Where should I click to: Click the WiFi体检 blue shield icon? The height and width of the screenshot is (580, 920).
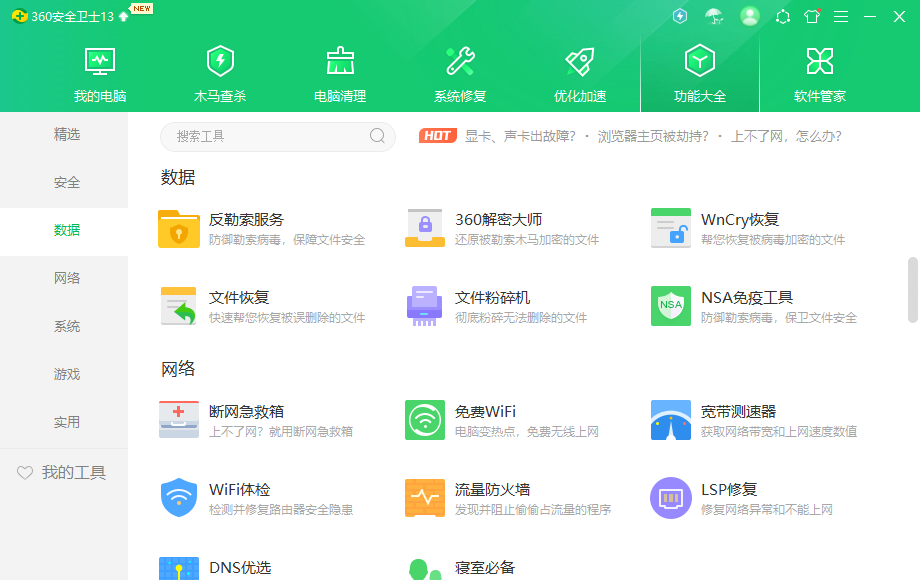pyautogui.click(x=179, y=497)
